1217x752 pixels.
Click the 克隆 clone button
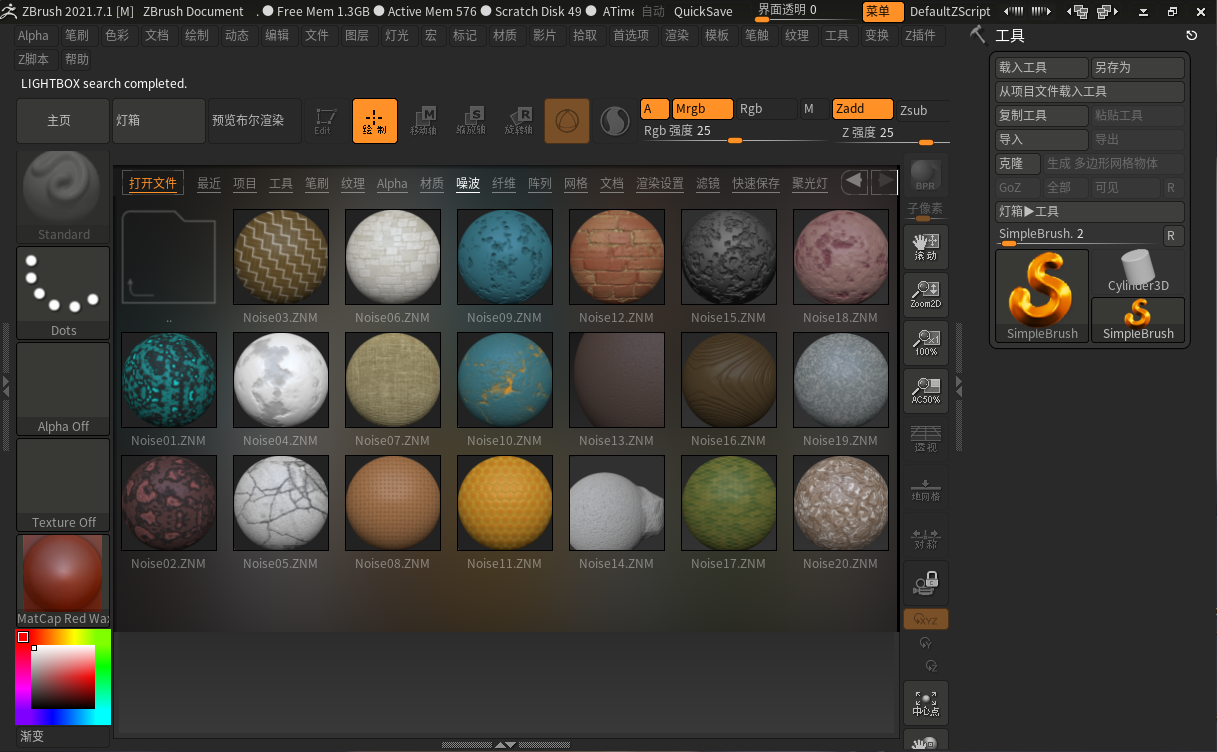coord(1017,163)
